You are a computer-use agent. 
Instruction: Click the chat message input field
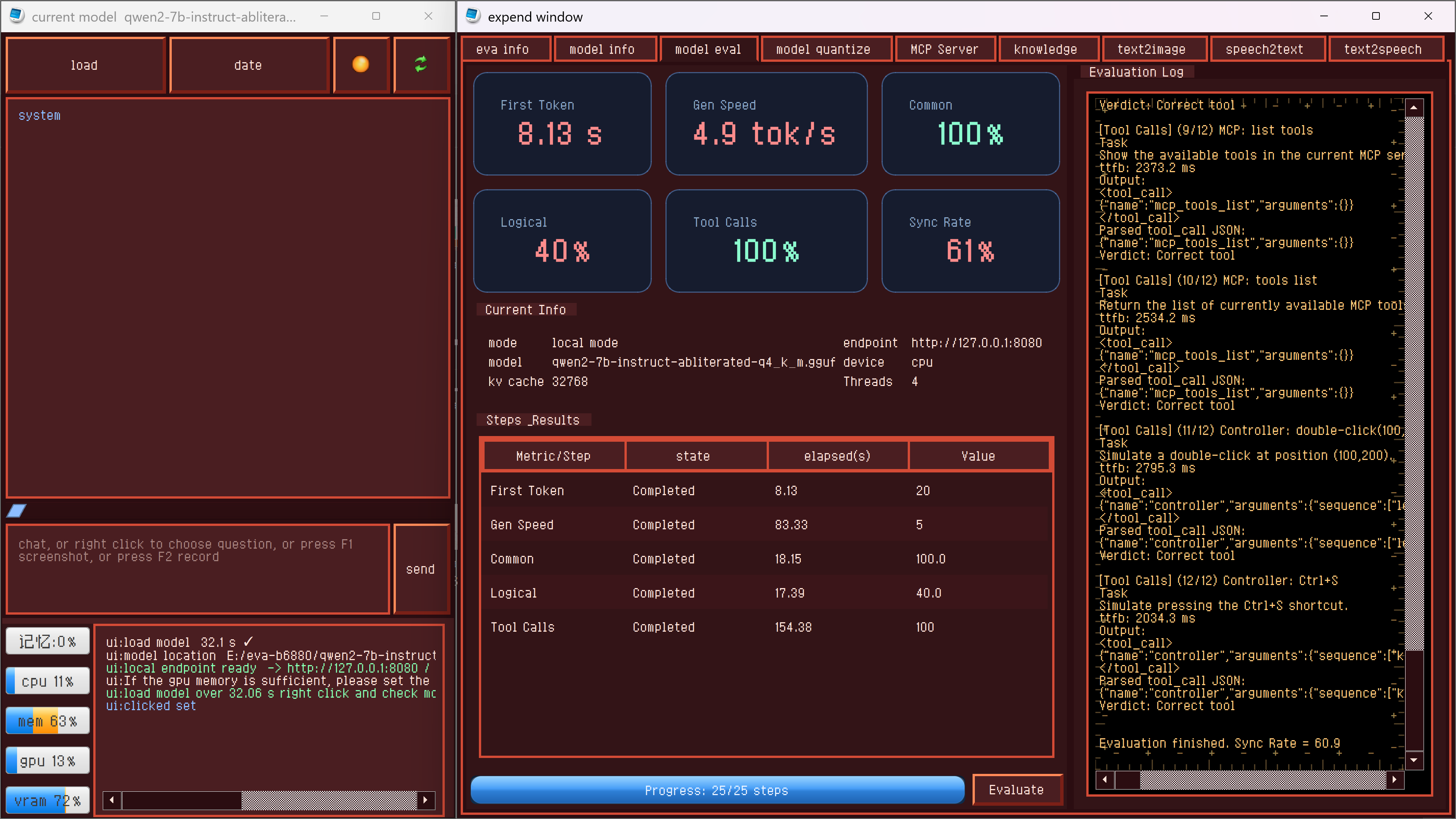pyautogui.click(x=198, y=569)
